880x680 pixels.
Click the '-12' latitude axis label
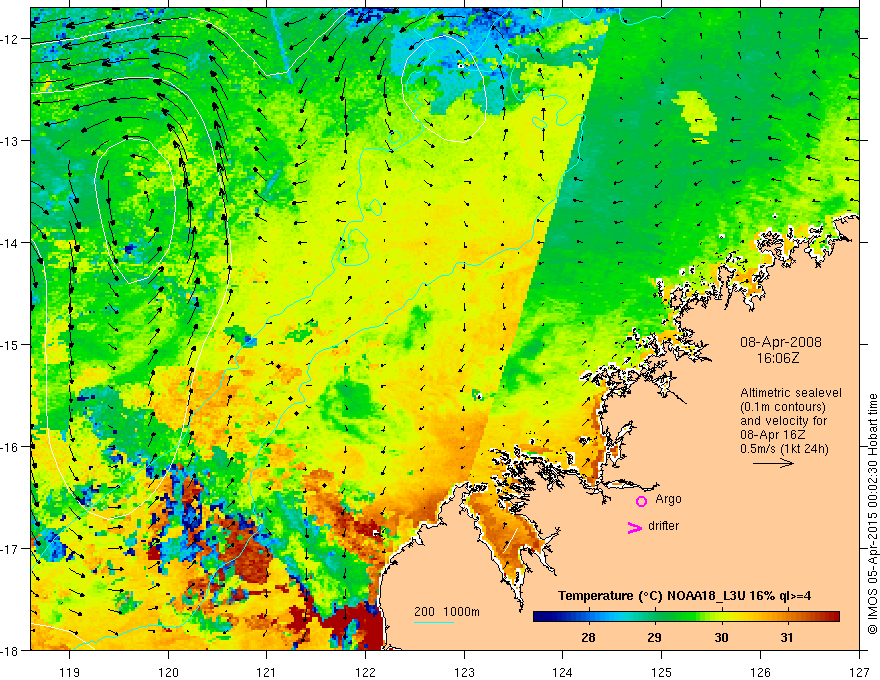pos(11,39)
